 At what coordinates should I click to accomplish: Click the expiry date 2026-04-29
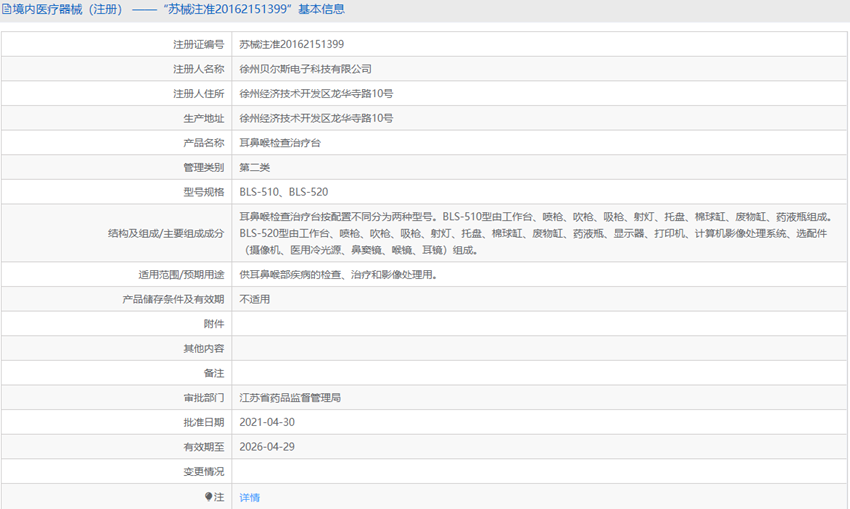click(267, 447)
